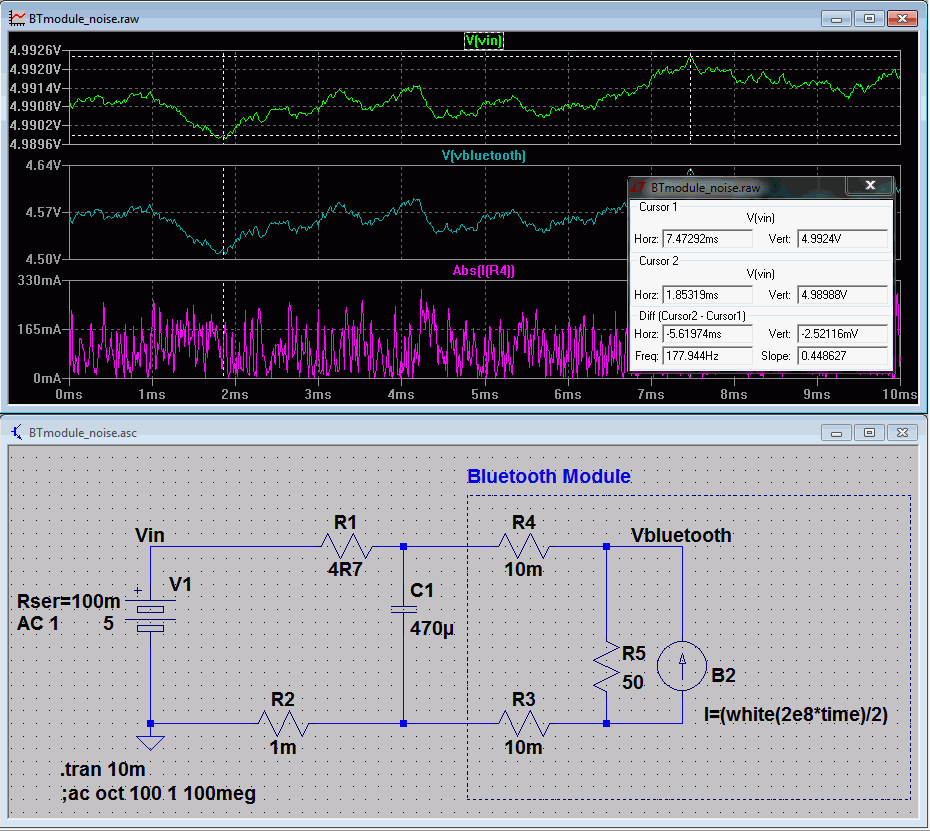Click the Cursor 2 Vert value field
Viewport: 930px width, 831px height.
(x=843, y=295)
